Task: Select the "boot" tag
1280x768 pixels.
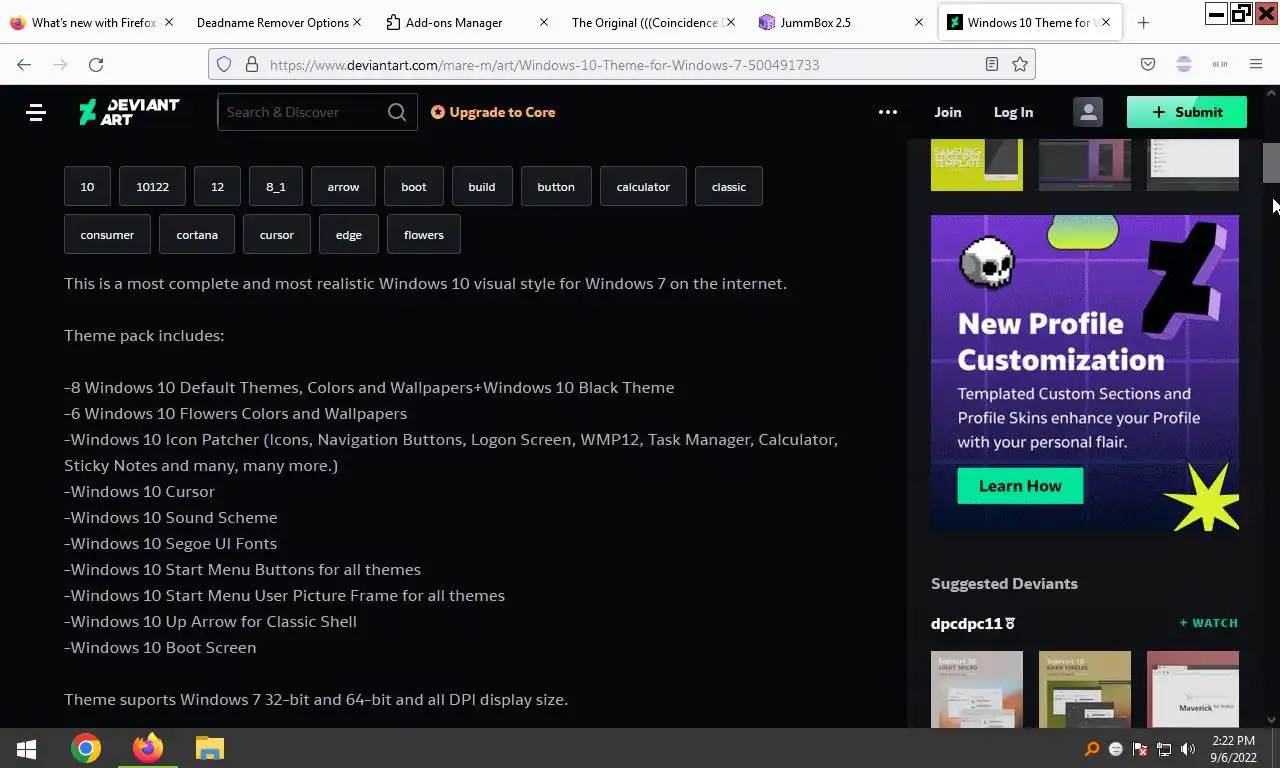Action: (x=414, y=187)
